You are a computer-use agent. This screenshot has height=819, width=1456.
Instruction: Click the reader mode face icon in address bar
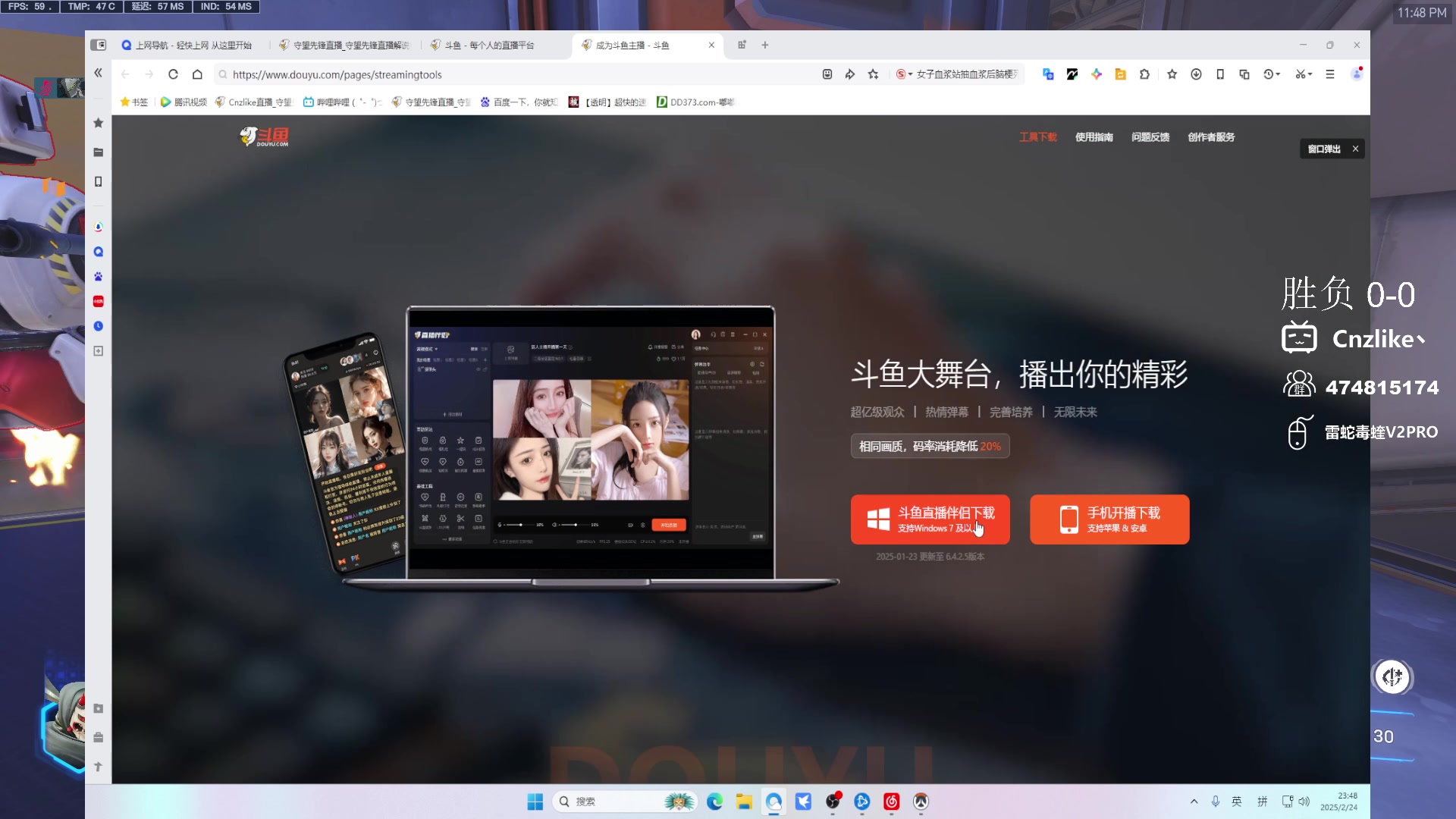point(827,74)
